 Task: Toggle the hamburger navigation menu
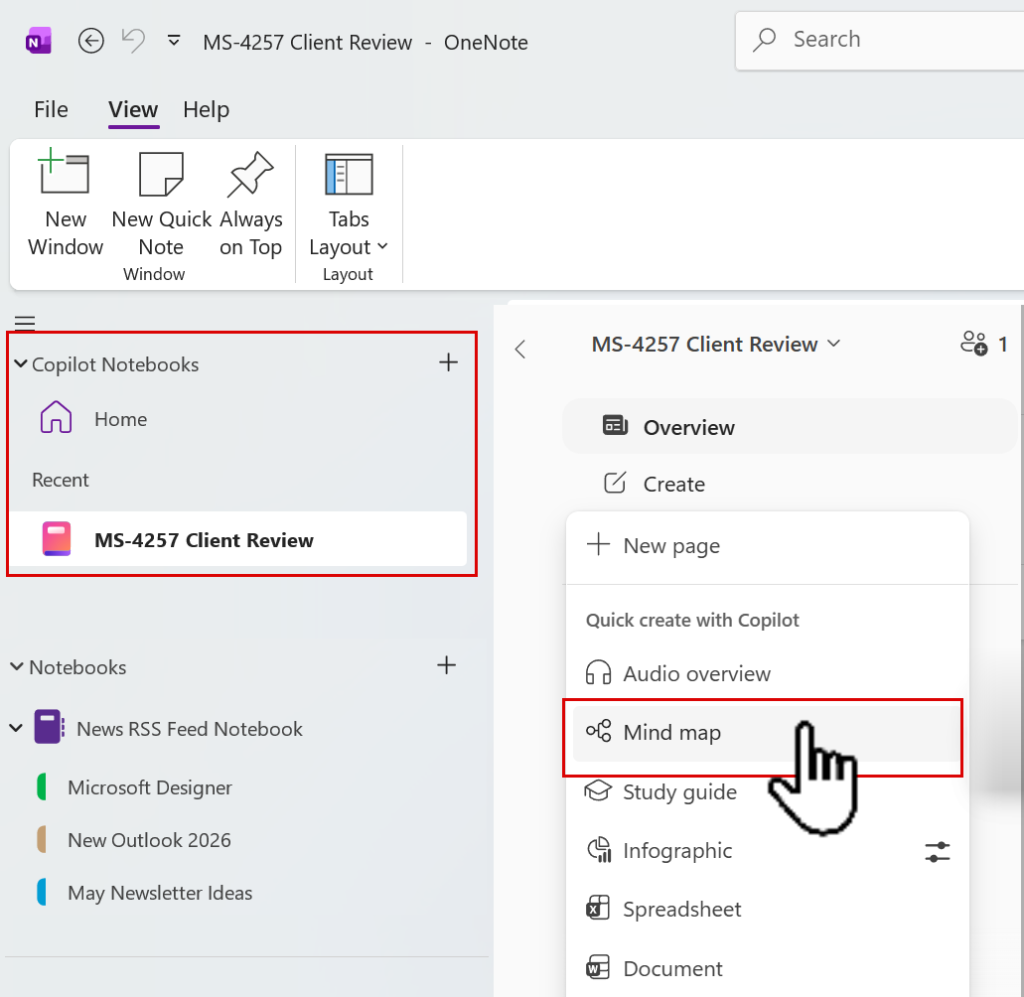(x=25, y=323)
